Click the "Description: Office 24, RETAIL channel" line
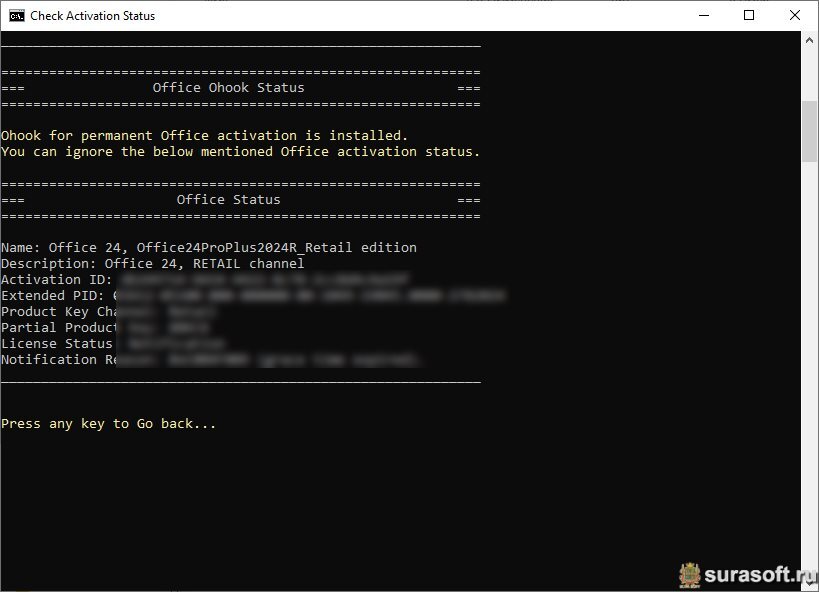The height and width of the screenshot is (592, 819). point(153,263)
